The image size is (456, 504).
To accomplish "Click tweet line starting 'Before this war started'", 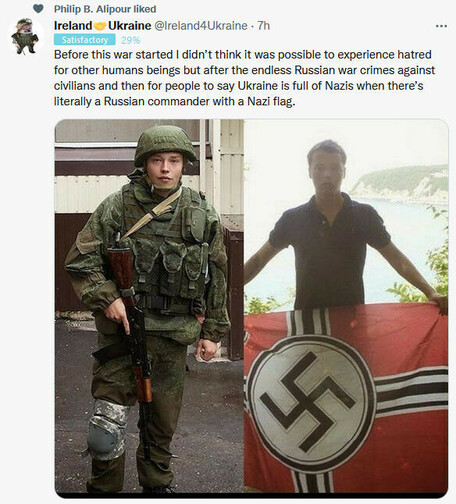I will click(243, 55).
